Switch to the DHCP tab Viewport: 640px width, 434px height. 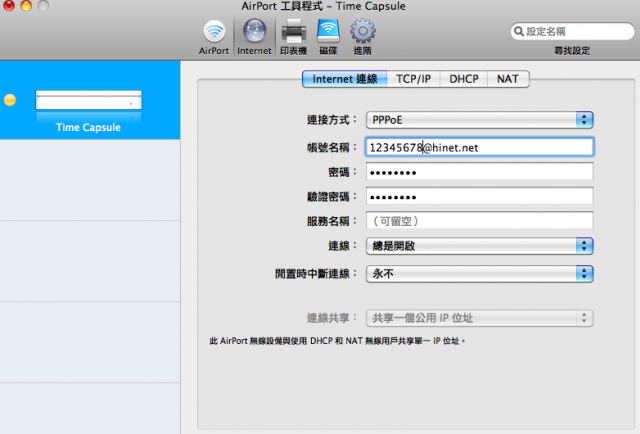(x=464, y=79)
